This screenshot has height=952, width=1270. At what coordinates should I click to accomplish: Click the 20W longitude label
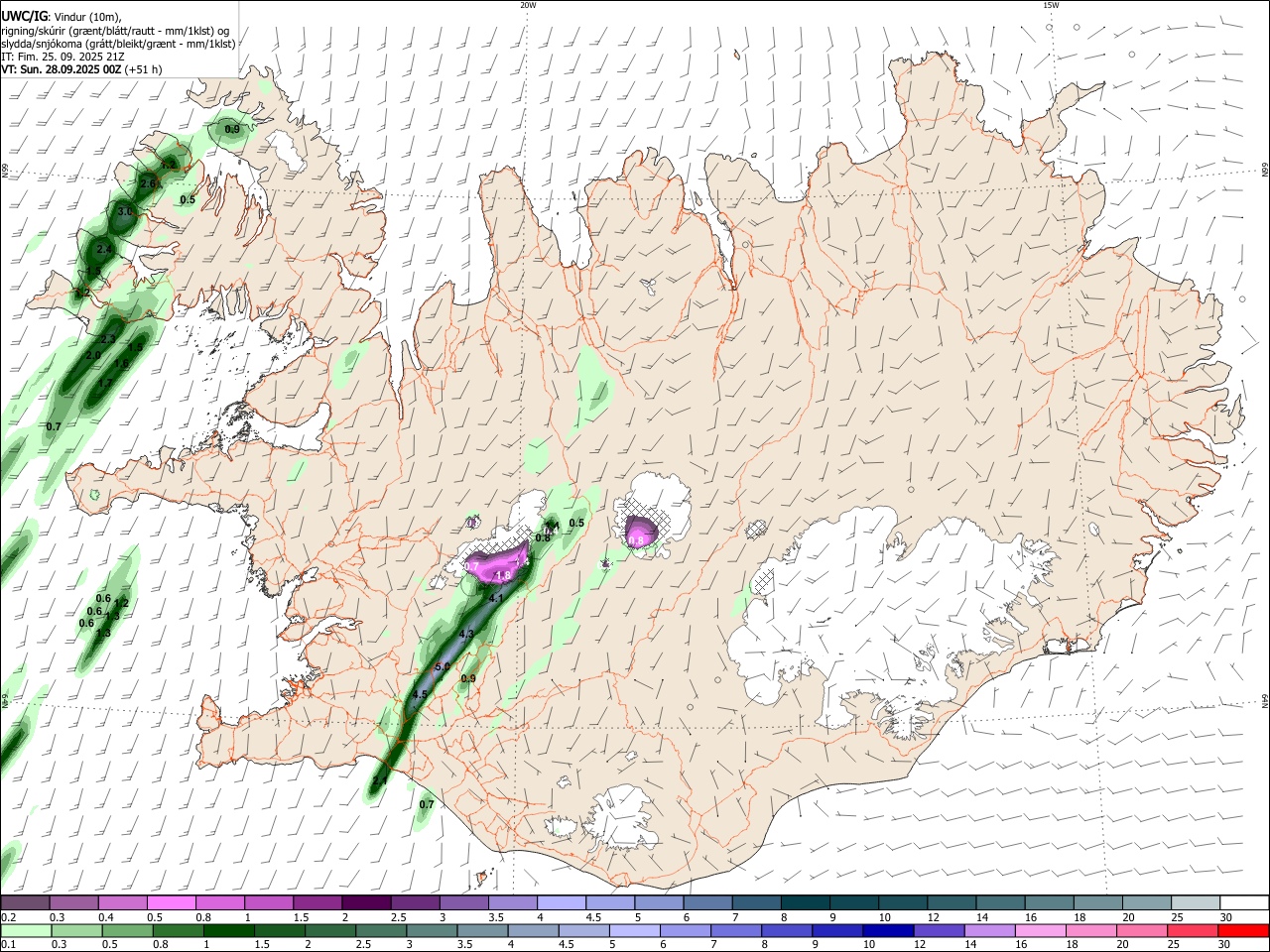528,5
